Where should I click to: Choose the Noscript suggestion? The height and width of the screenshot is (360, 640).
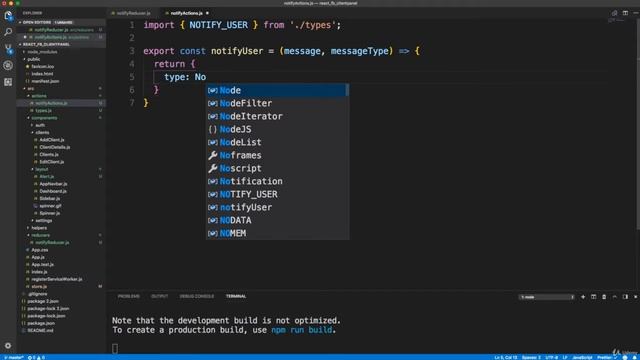[277, 168]
